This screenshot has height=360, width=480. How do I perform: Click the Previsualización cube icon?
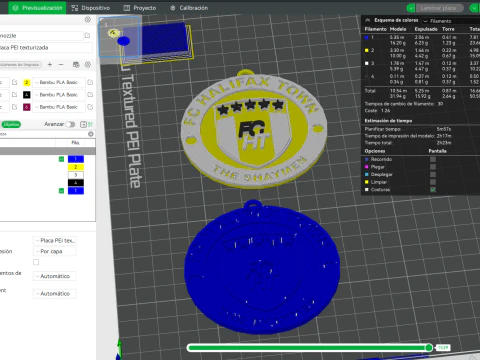coord(15,8)
